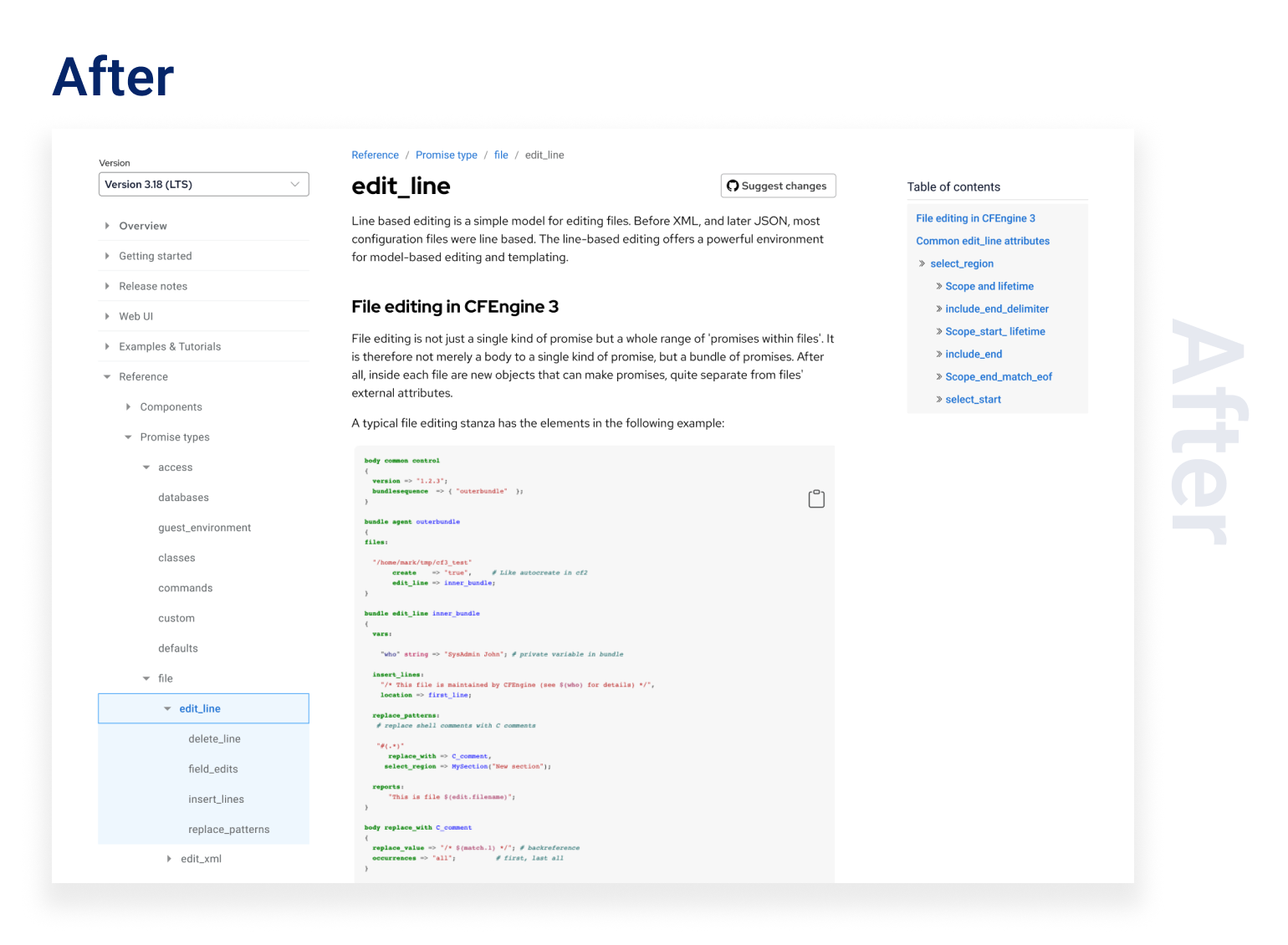Select edit_xml in sidebar tree
Screen dimensions: 1288x945
(x=202, y=859)
